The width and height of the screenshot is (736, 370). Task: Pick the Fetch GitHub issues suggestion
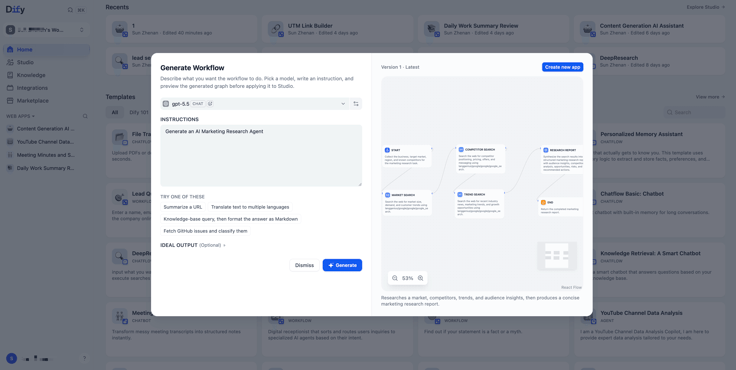(205, 231)
